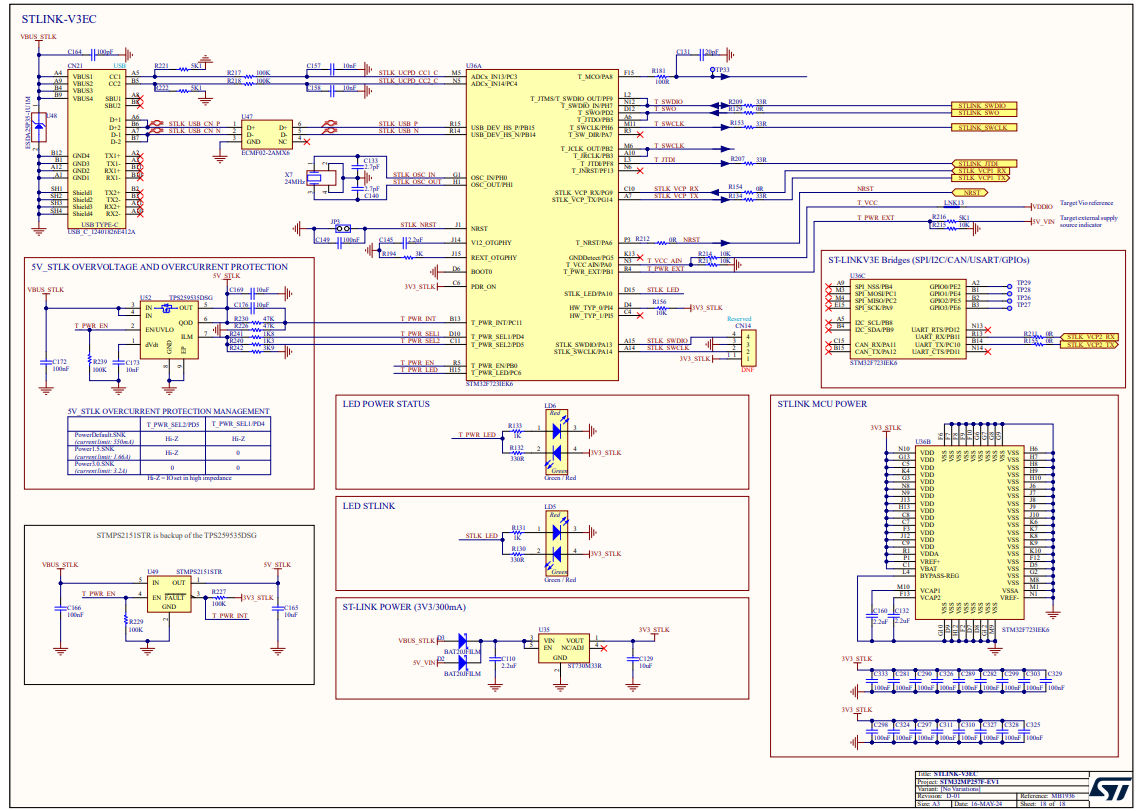Click Project STM32MP257F-EV1 in title block
Viewport: 1143px width, 811px height.
[959, 782]
